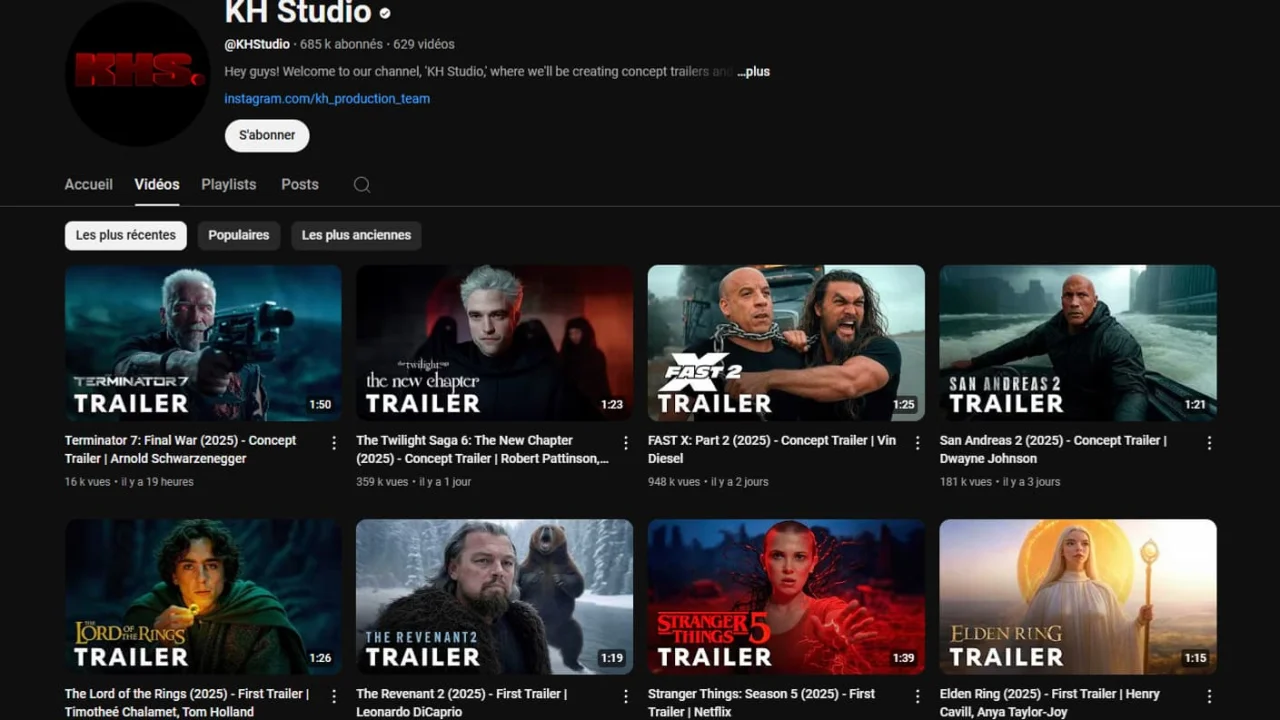Keep 'Les plus récentes' filter selected
This screenshot has height=720, width=1280.
(x=125, y=235)
